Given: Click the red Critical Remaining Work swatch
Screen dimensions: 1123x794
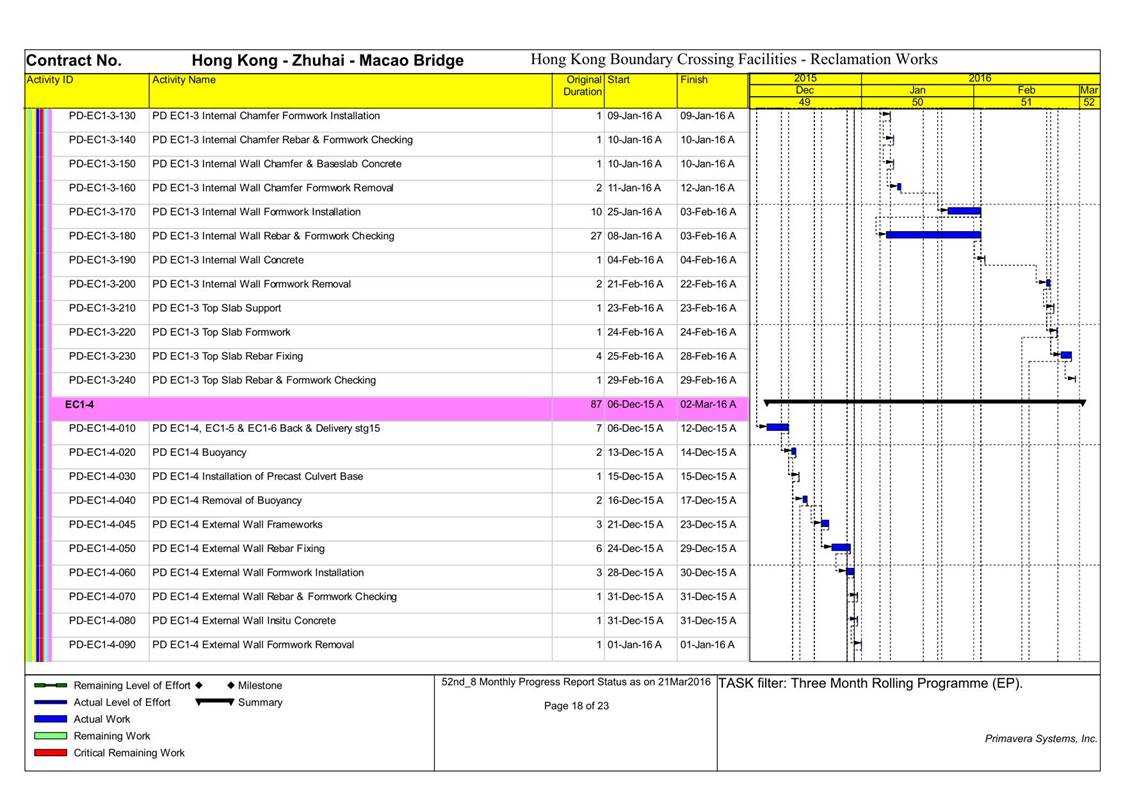Looking at the screenshot, I should [50, 752].
